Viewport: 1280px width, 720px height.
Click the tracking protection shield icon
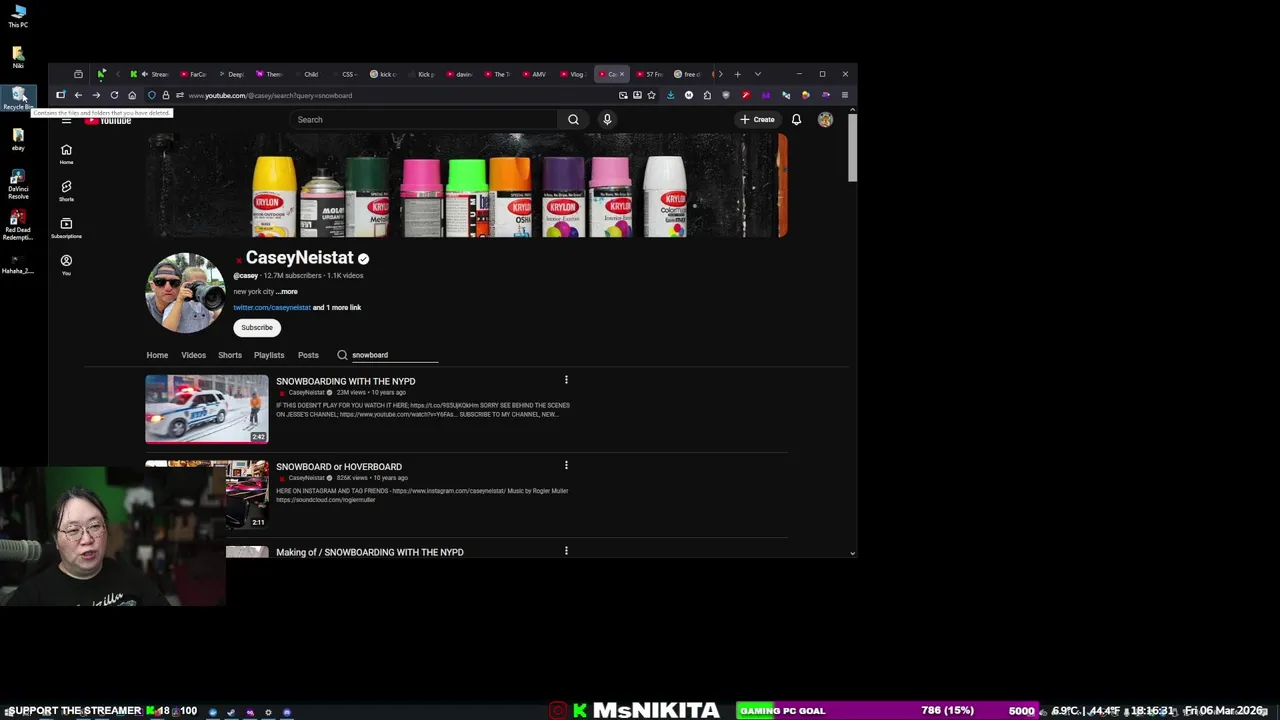point(151,95)
